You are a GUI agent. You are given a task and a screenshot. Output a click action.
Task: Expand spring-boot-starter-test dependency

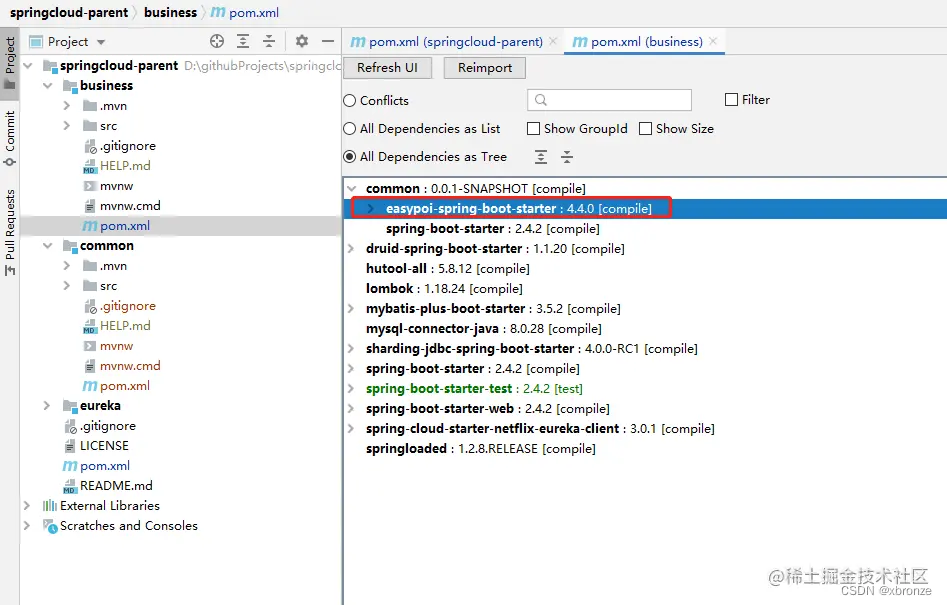tap(352, 388)
